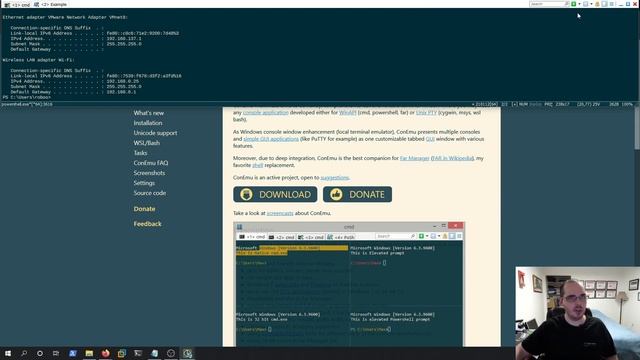The height and width of the screenshot is (360, 640).
Task: Follow the Far Manager hyperlink
Action: click(x=414, y=158)
